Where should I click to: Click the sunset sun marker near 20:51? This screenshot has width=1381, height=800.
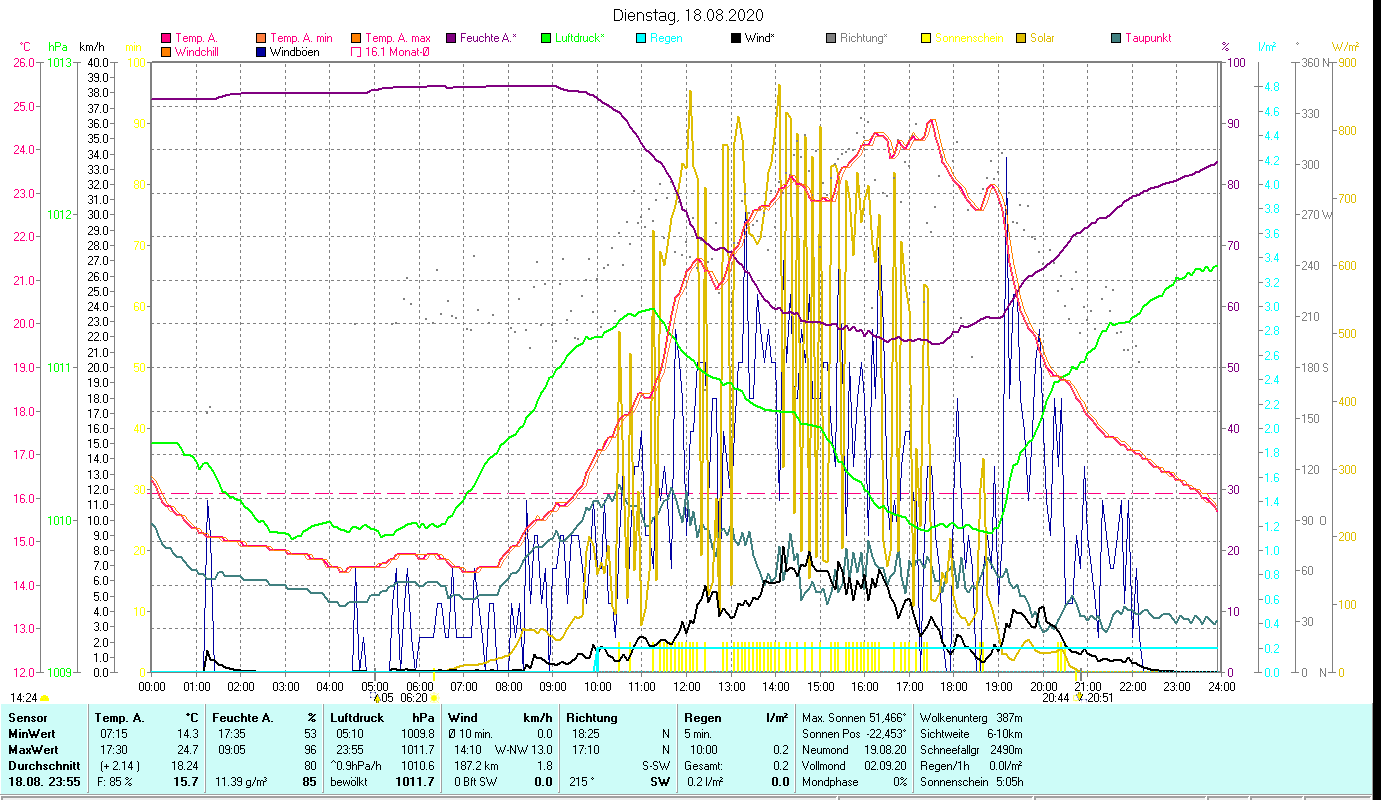[x=1078, y=698]
